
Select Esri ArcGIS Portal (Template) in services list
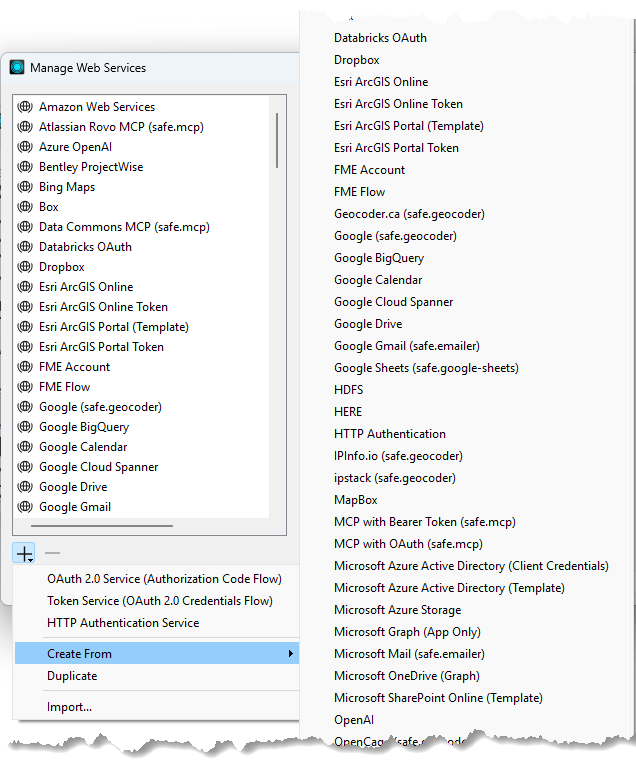114,327
